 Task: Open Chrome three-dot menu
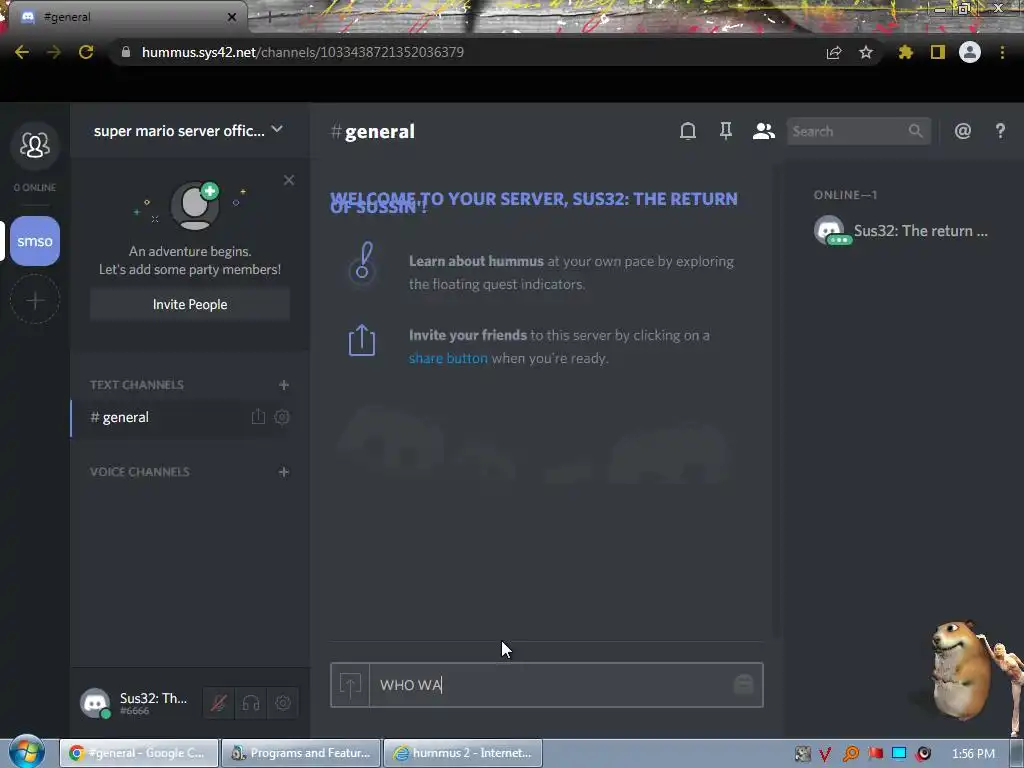point(1002,52)
